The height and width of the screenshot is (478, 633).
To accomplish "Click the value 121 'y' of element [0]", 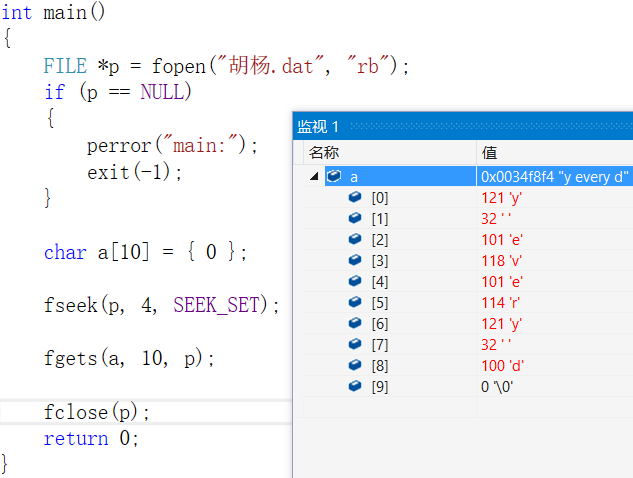I will [x=501, y=198].
